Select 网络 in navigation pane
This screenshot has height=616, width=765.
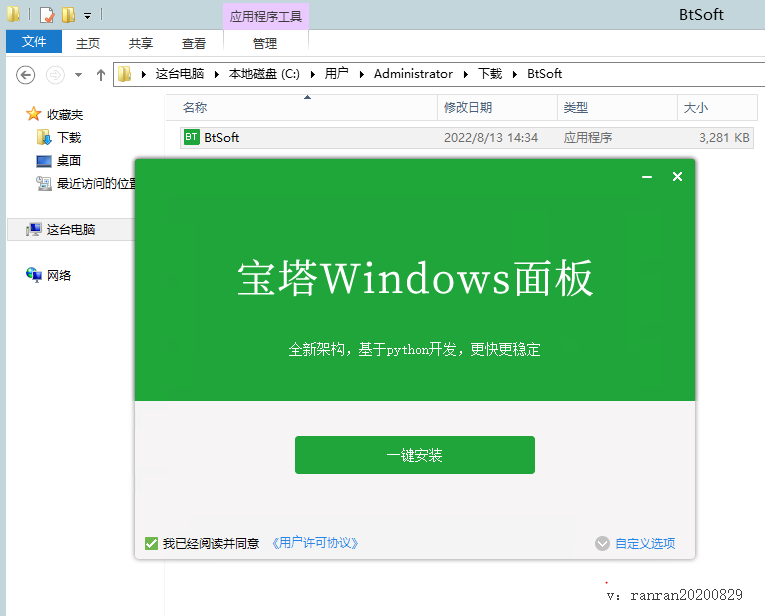(59, 276)
